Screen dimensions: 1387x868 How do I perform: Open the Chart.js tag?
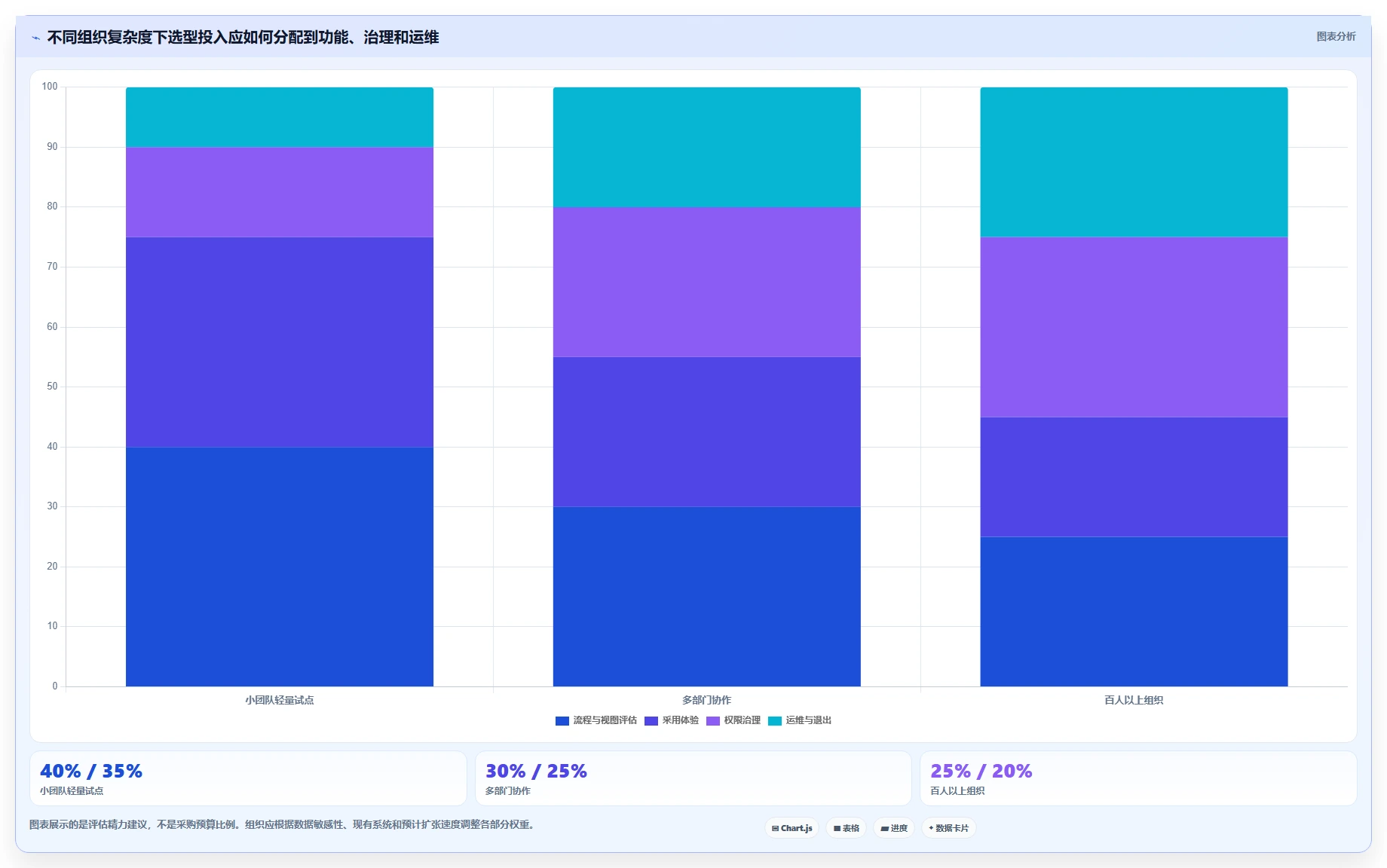click(x=791, y=828)
